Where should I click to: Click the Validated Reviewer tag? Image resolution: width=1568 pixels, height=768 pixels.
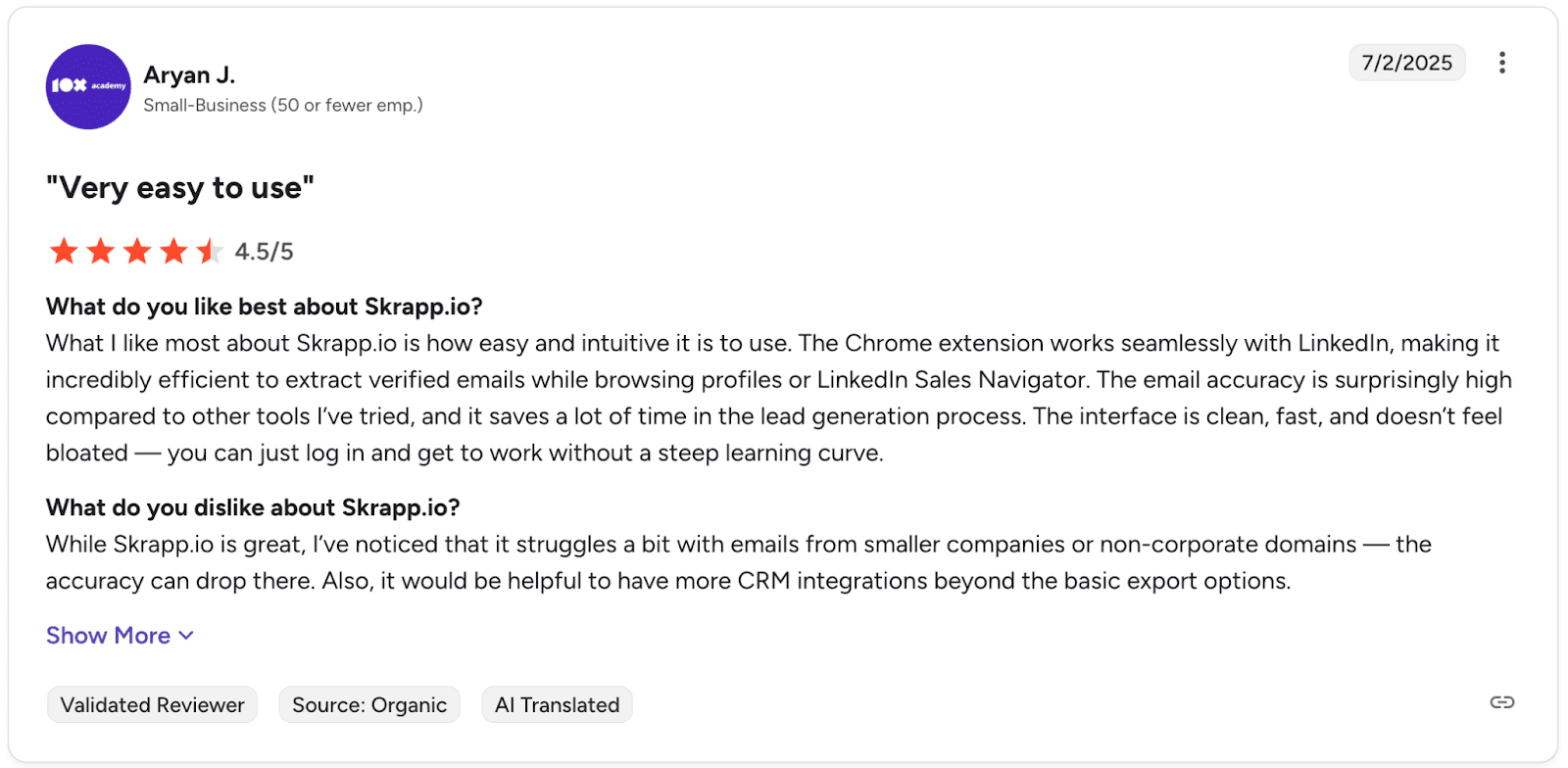point(152,705)
